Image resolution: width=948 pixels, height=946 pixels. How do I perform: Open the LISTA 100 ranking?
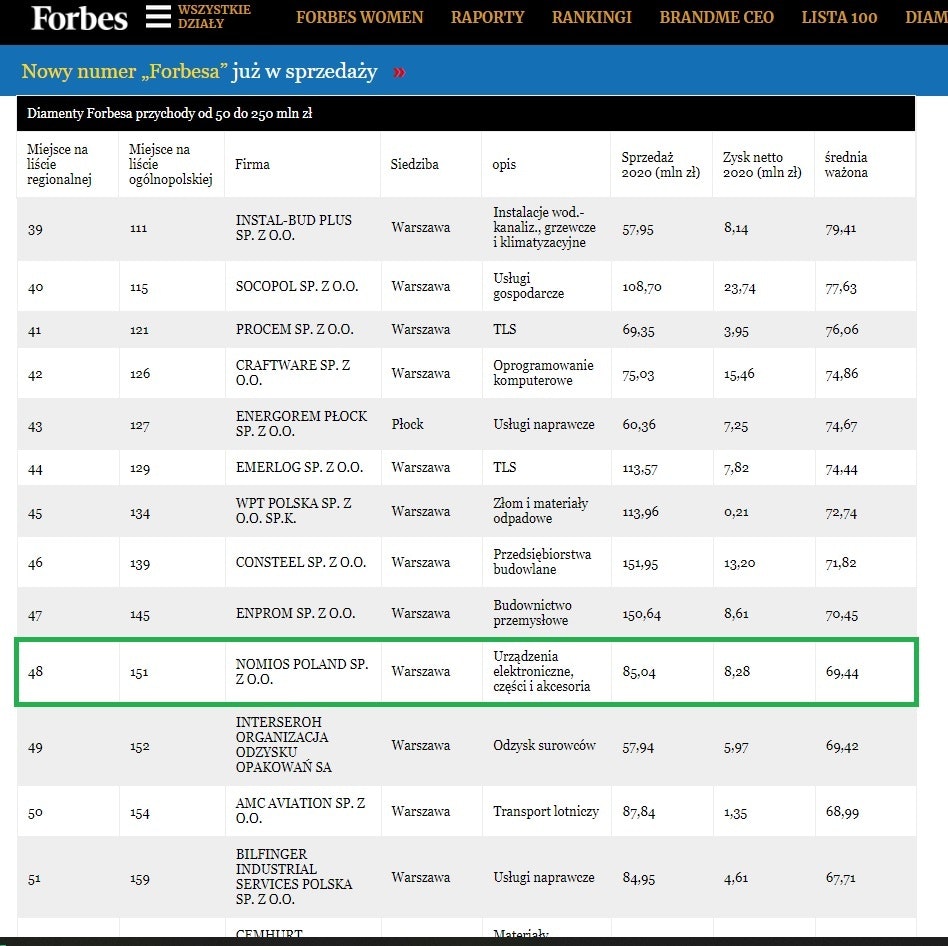839,17
